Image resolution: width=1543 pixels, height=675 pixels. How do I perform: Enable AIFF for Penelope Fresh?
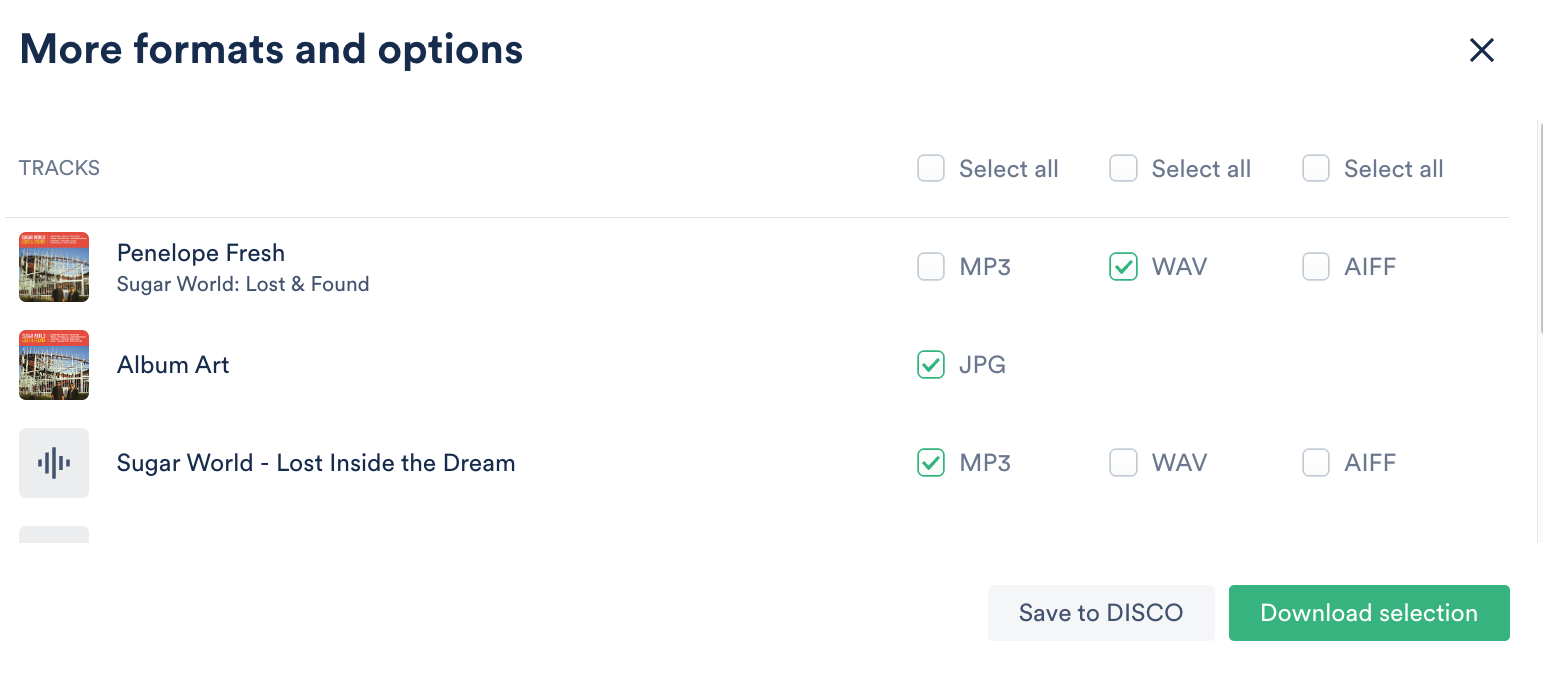tap(1316, 267)
